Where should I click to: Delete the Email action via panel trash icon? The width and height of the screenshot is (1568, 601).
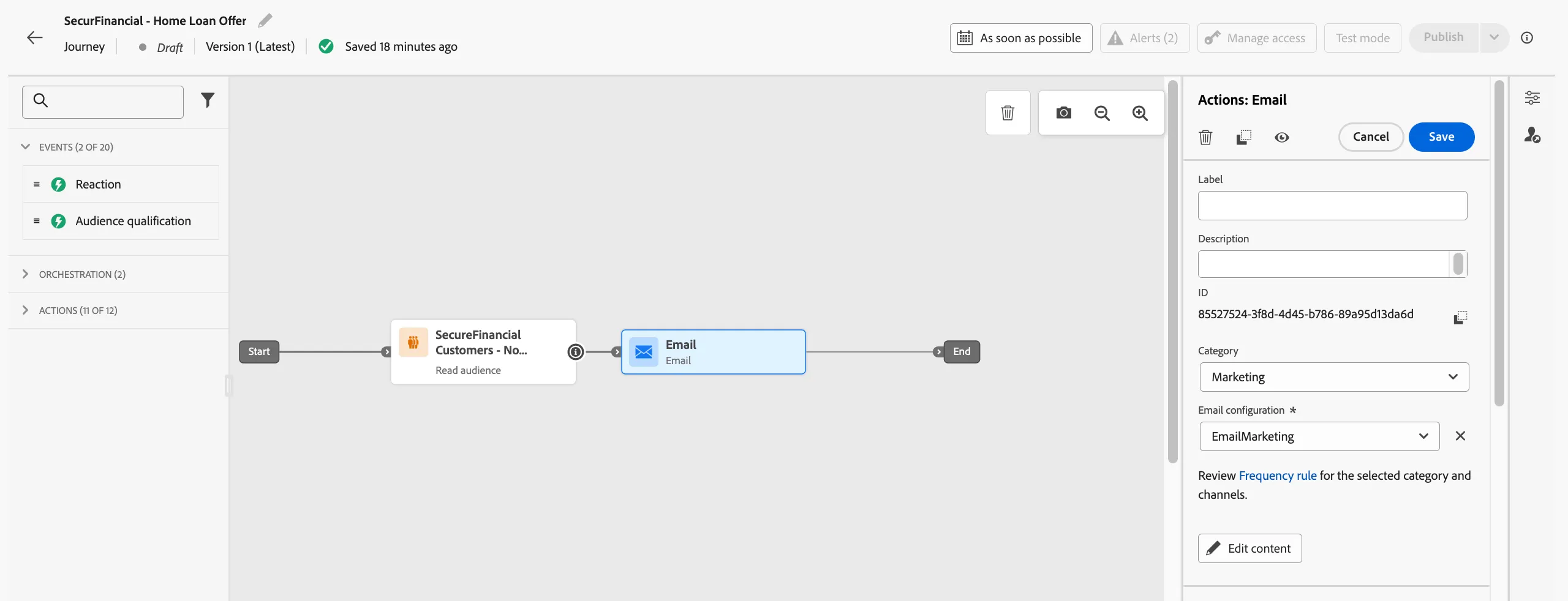pyautogui.click(x=1205, y=137)
